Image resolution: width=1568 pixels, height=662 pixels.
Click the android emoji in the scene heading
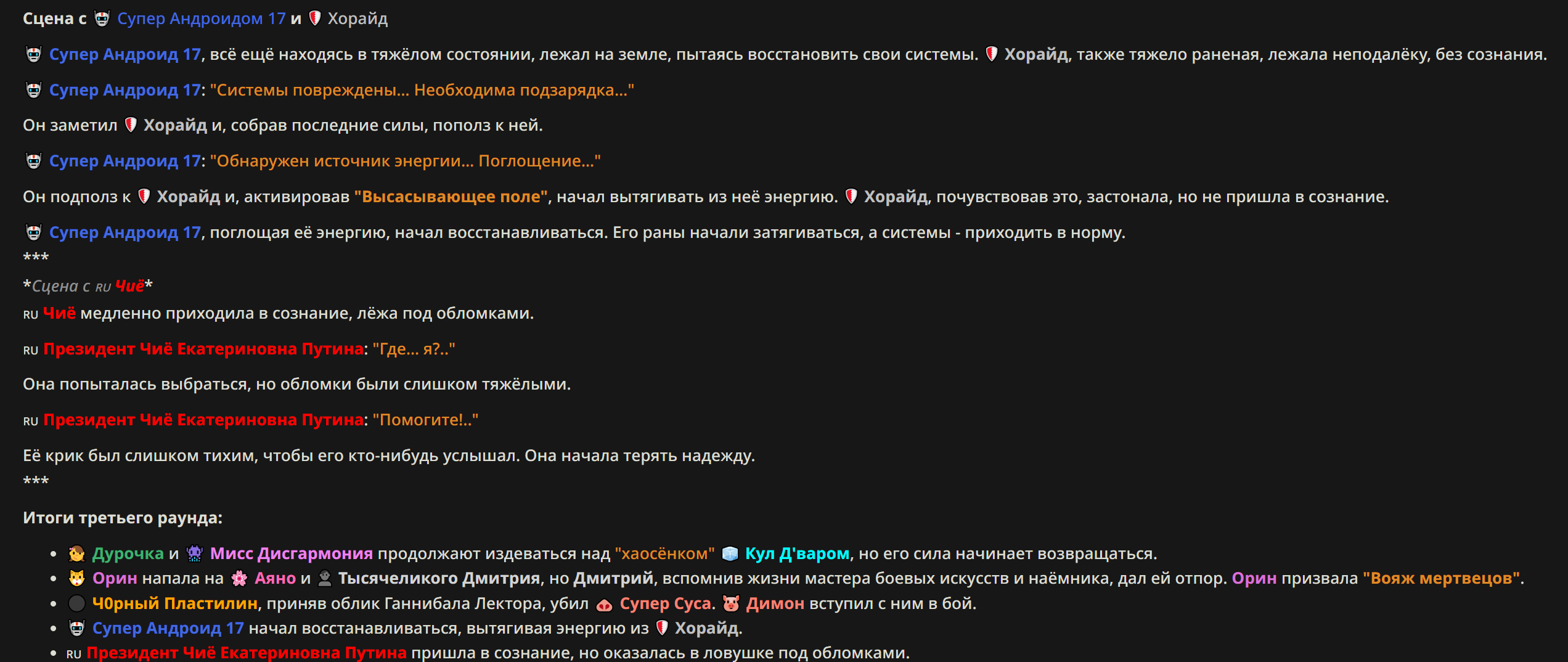[102, 19]
